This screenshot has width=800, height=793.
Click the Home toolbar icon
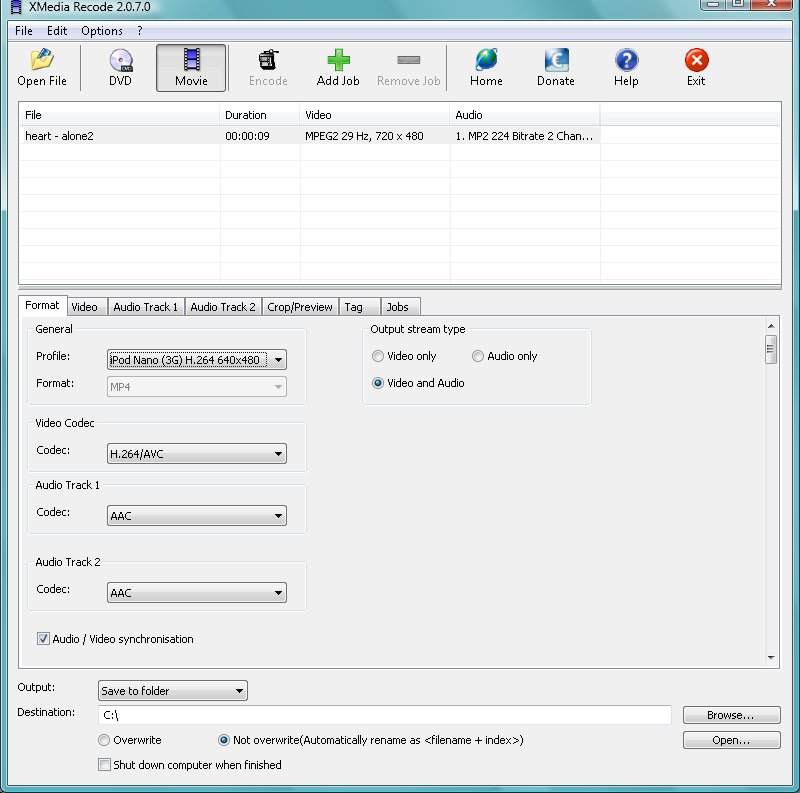click(x=486, y=66)
